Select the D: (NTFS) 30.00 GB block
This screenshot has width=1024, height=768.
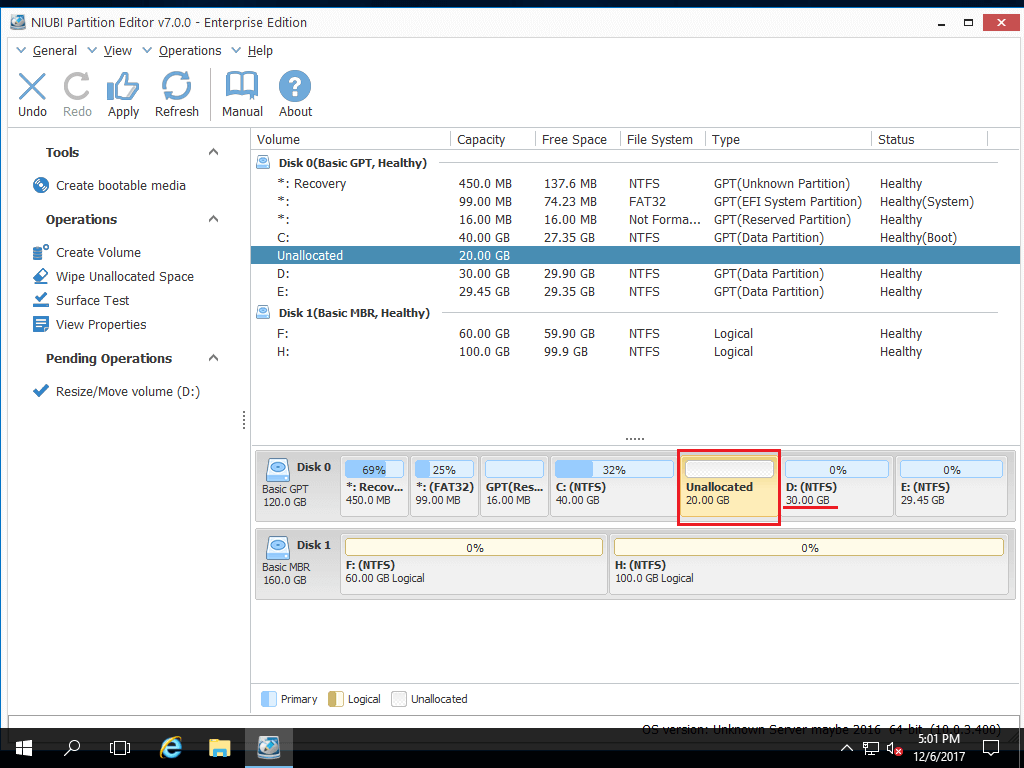837,486
